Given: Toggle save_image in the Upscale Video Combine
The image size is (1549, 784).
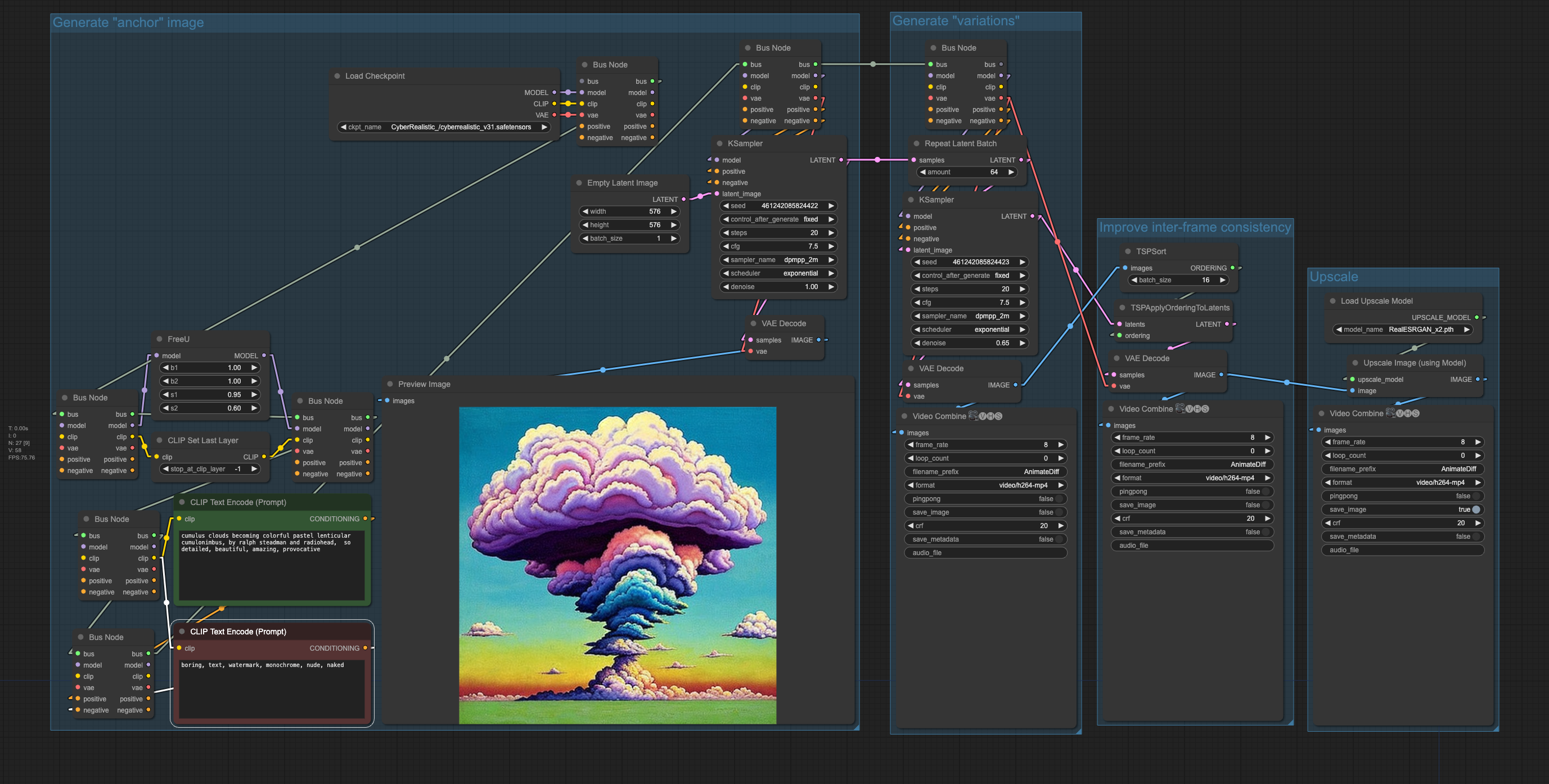Looking at the screenshot, I should coord(1476,510).
